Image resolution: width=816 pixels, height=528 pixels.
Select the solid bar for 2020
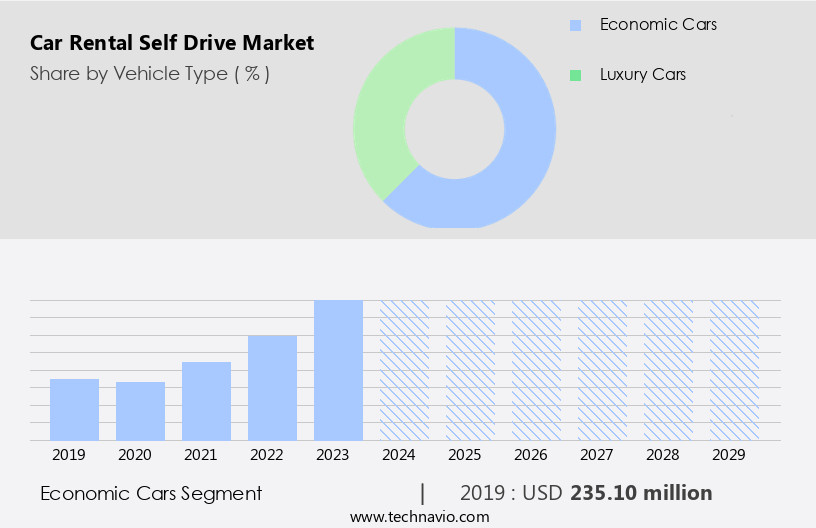click(140, 411)
